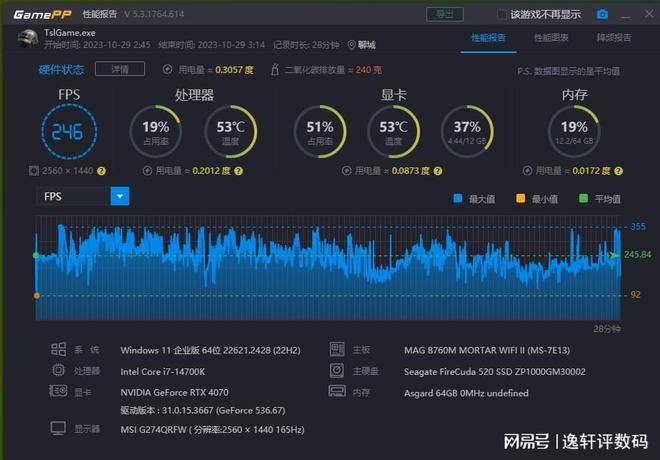Click the FPS 246 circular gauge
This screenshot has height=460, width=660.
point(69,132)
